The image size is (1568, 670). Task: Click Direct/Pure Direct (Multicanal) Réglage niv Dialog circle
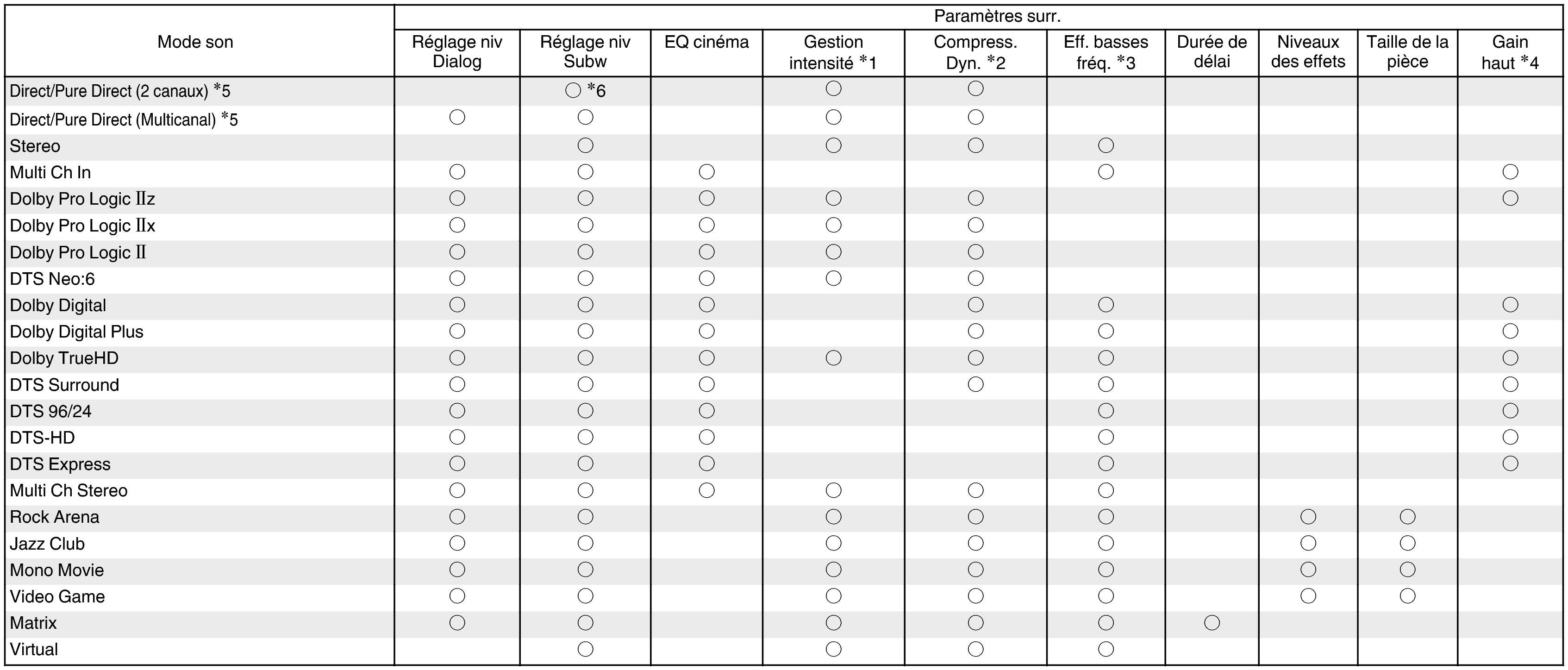coord(457,118)
